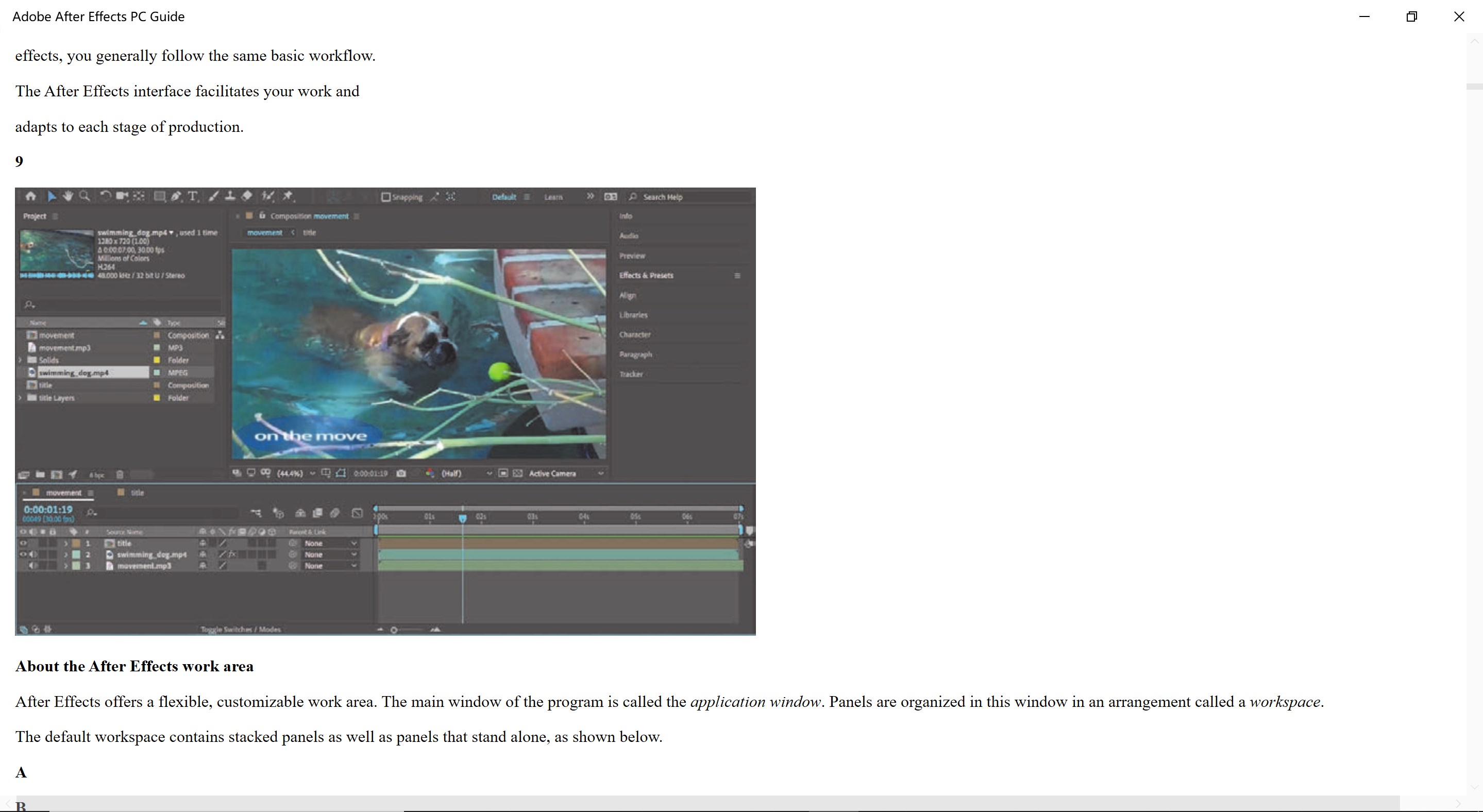Click the snapshot camera icon
Image resolution: width=1483 pixels, height=812 pixels.
[x=401, y=473]
